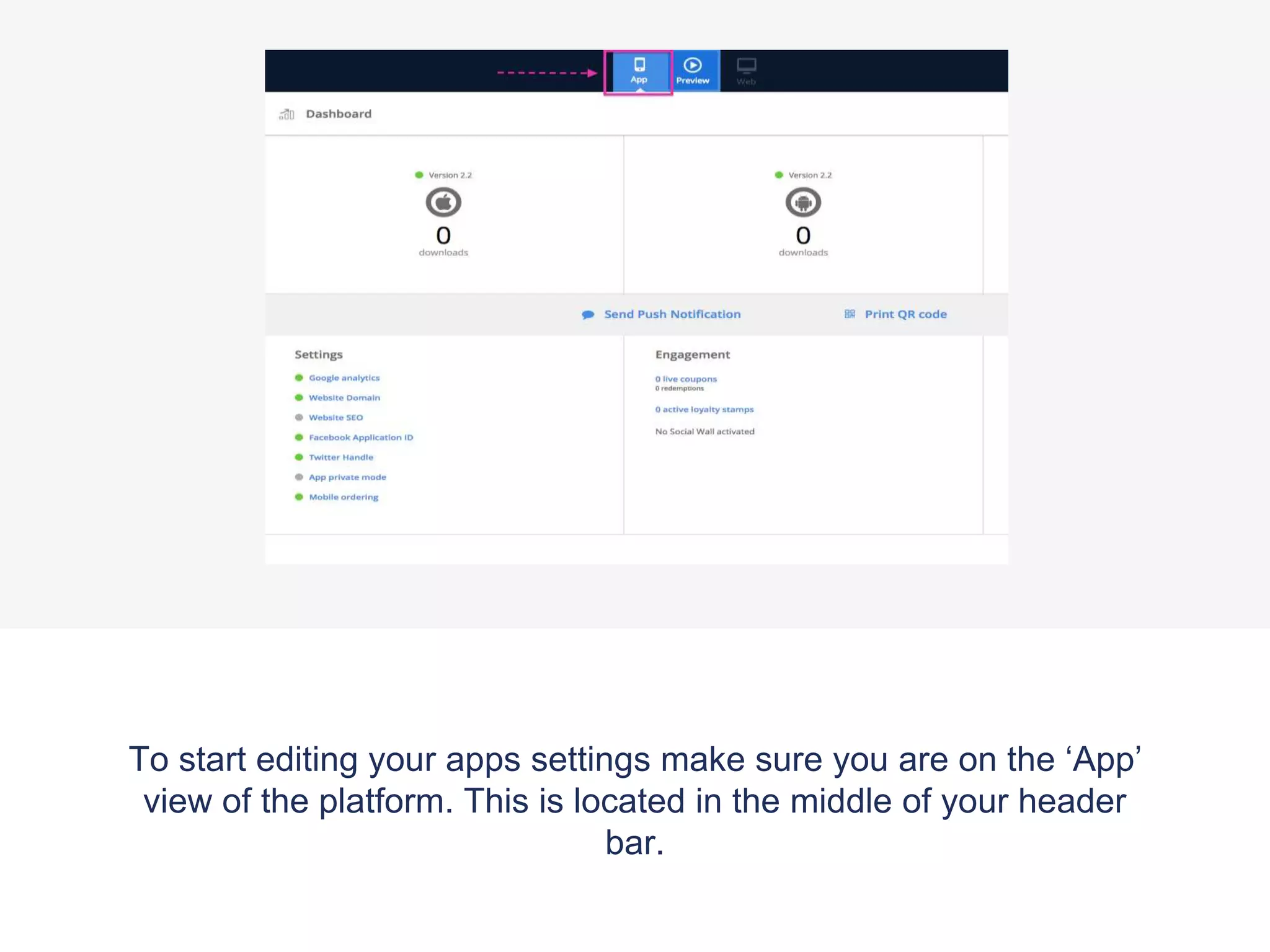The image size is (1270, 952).
Task: Open Send Push Notification
Action: pos(672,314)
